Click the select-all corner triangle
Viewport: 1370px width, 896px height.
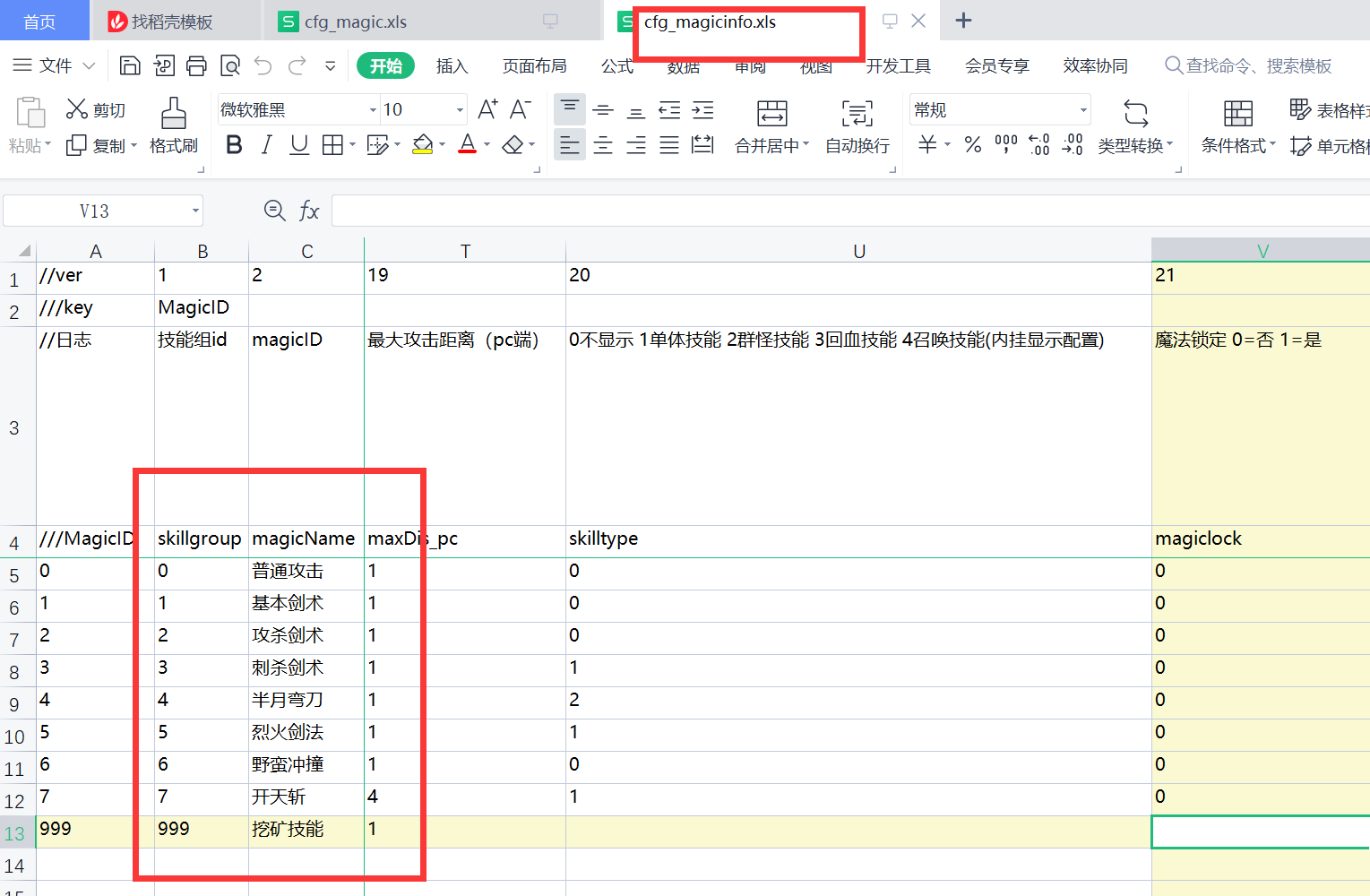click(x=24, y=251)
